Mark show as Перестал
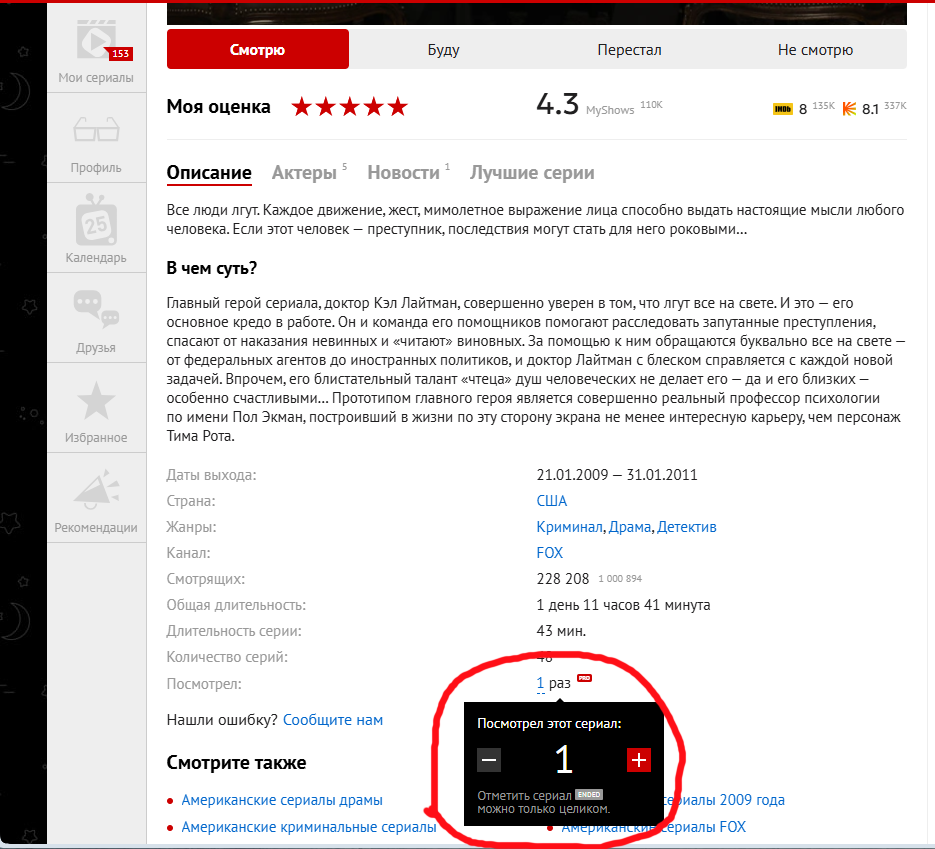The height and width of the screenshot is (849, 935). (629, 50)
